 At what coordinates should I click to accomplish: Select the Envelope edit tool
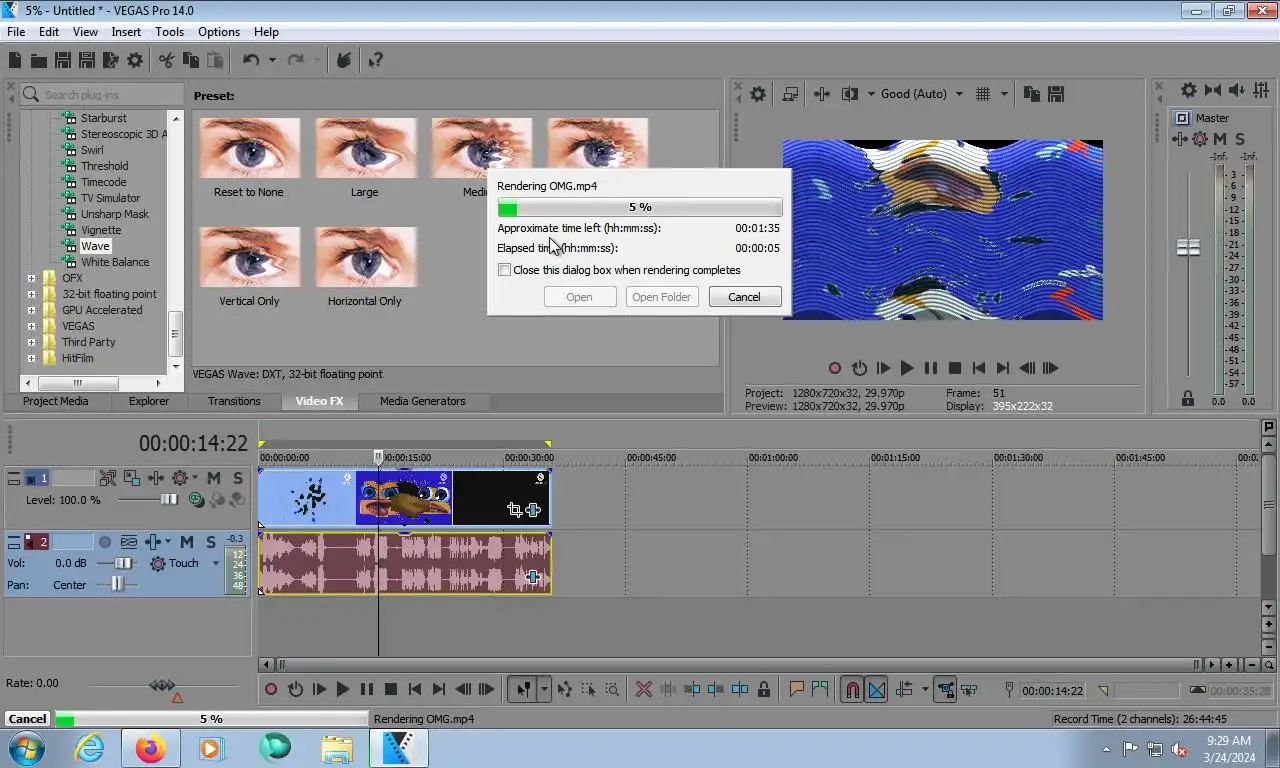565,689
